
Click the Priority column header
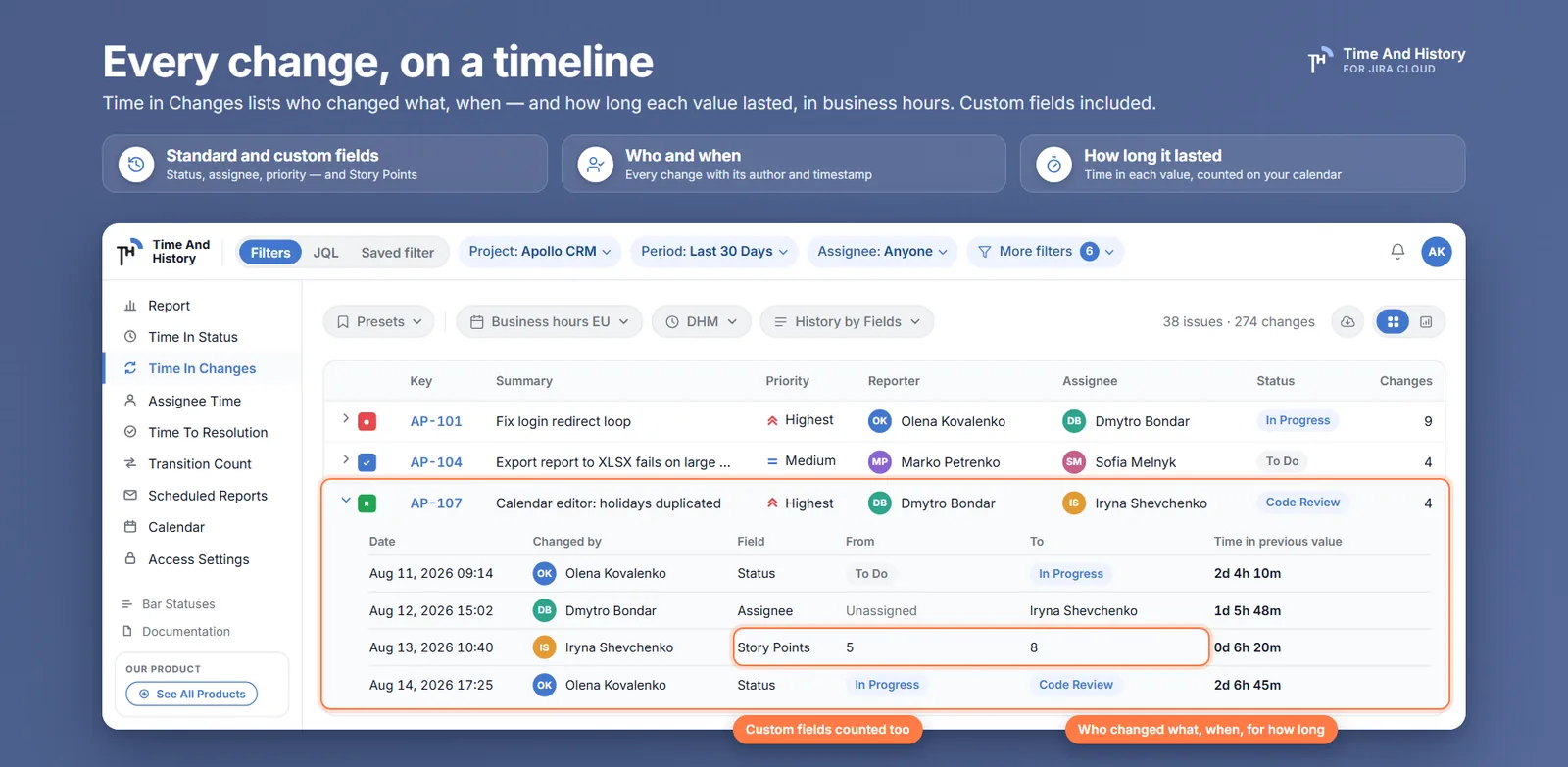(x=787, y=381)
